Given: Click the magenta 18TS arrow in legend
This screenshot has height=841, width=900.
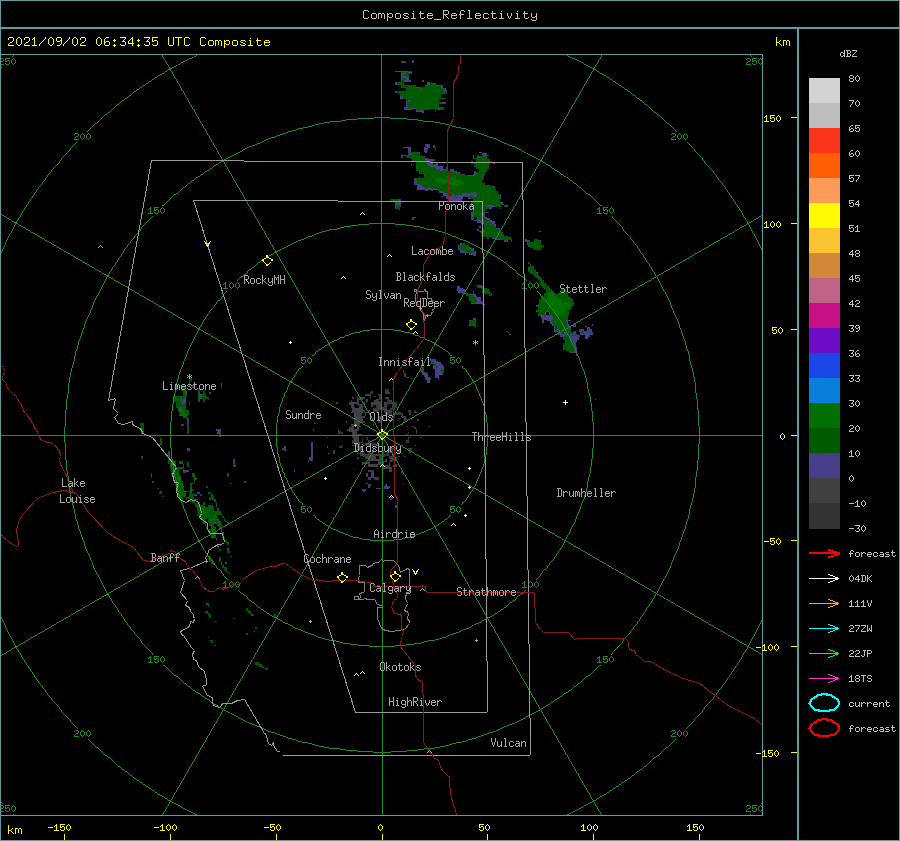Looking at the screenshot, I should [x=824, y=679].
